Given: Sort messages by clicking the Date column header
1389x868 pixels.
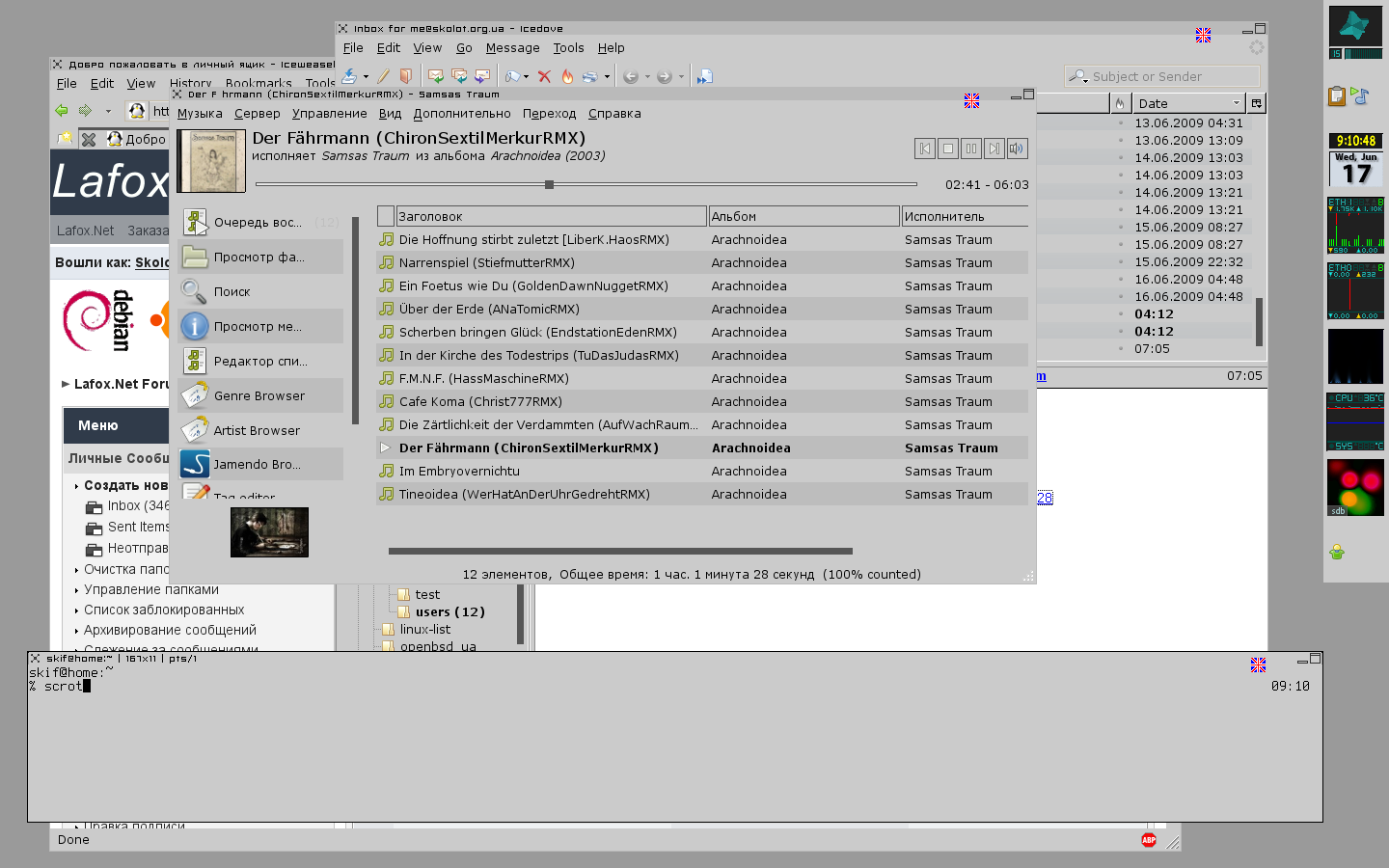Looking at the screenshot, I should click(1188, 103).
